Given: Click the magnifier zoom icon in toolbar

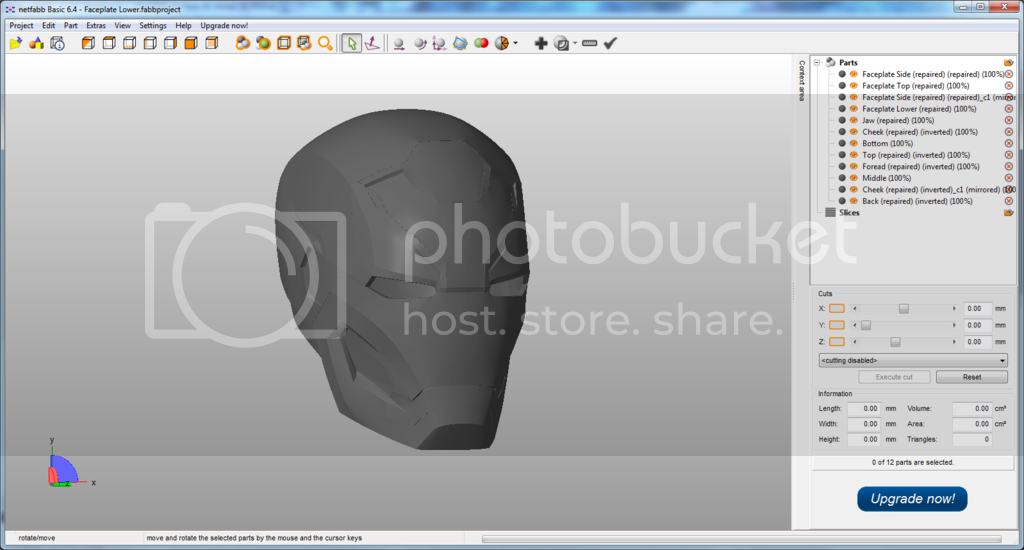Looking at the screenshot, I should pyautogui.click(x=325, y=43).
